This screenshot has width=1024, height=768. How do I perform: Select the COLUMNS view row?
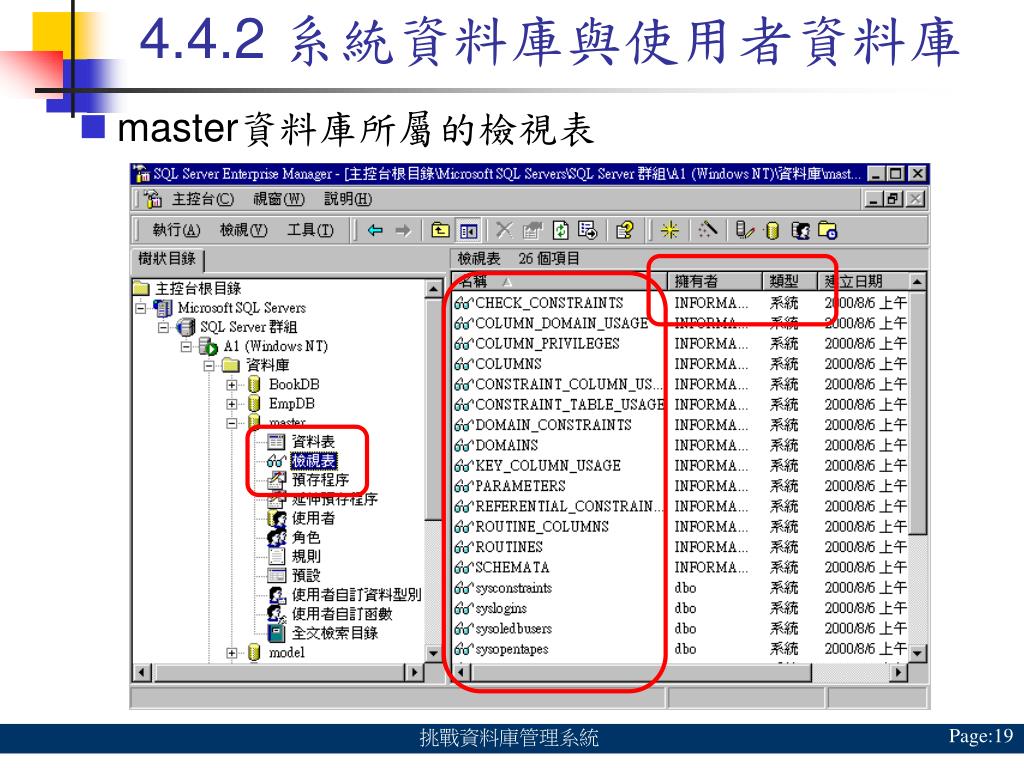[x=498, y=364]
